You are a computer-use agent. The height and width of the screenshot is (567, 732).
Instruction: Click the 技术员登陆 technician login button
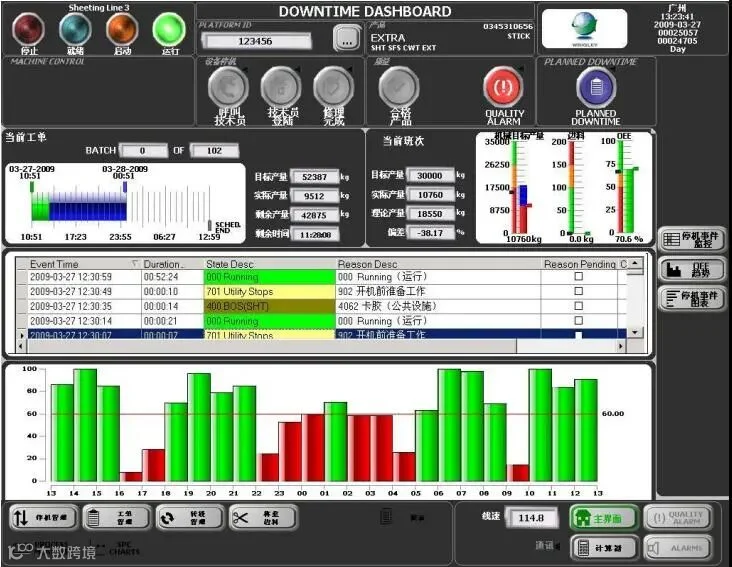click(281, 87)
